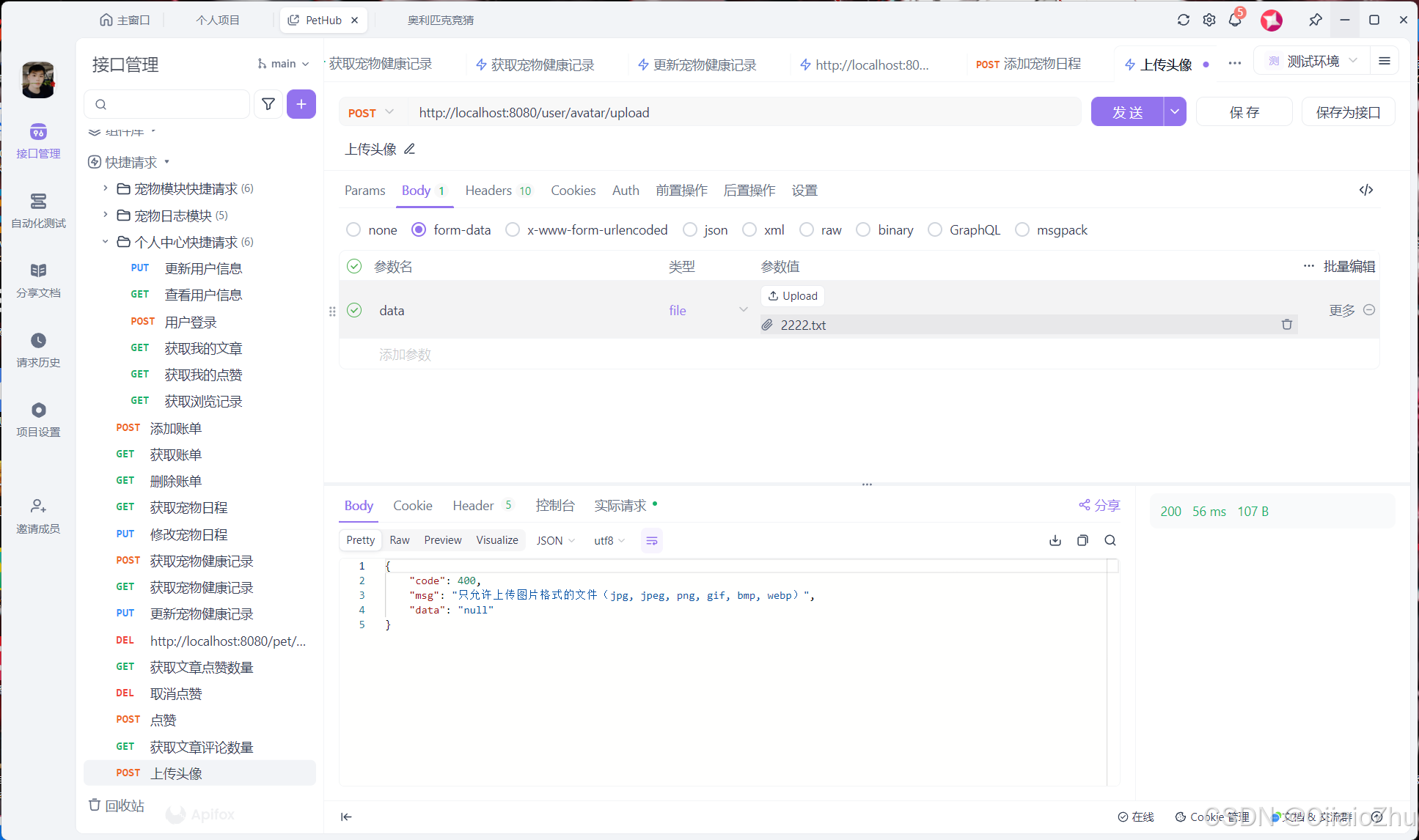Uncheck the data parameter checkbox

click(x=354, y=310)
